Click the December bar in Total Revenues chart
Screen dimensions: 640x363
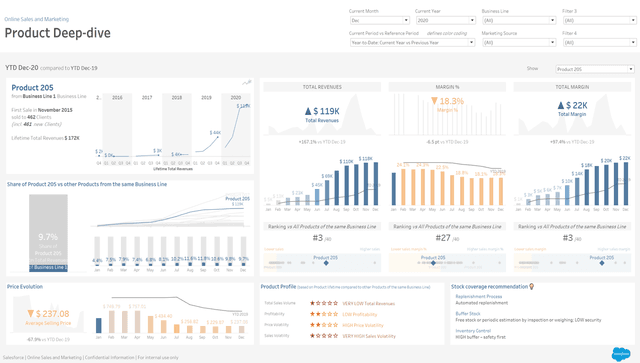pos(376,184)
